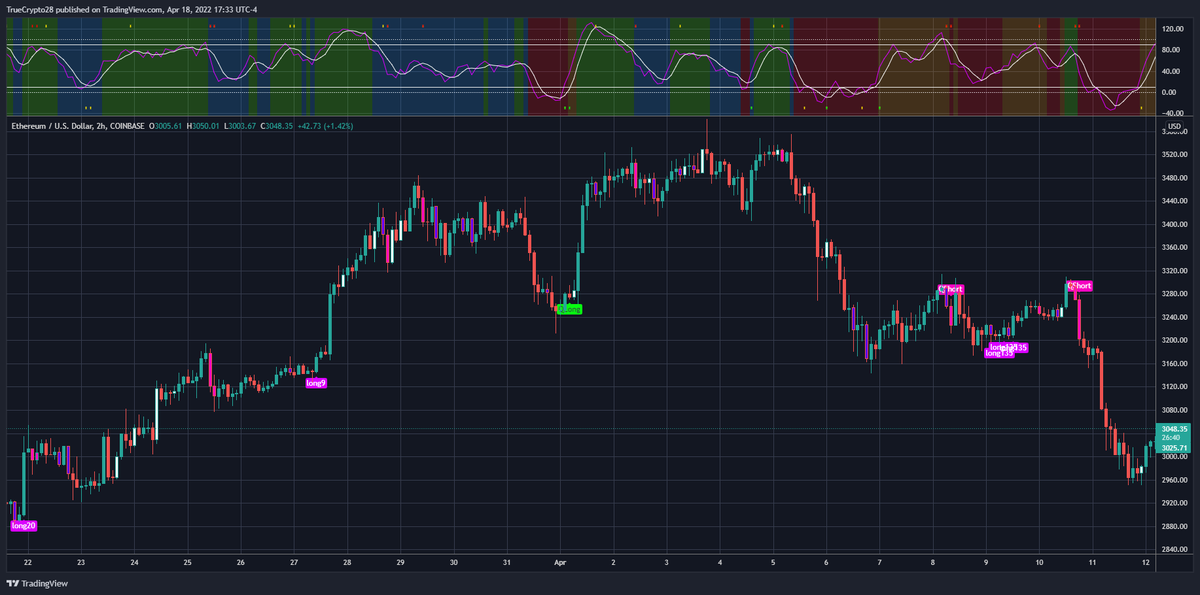Image resolution: width=1200 pixels, height=595 pixels.
Task: Click the date label 4 on time axis
Action: tap(720, 562)
